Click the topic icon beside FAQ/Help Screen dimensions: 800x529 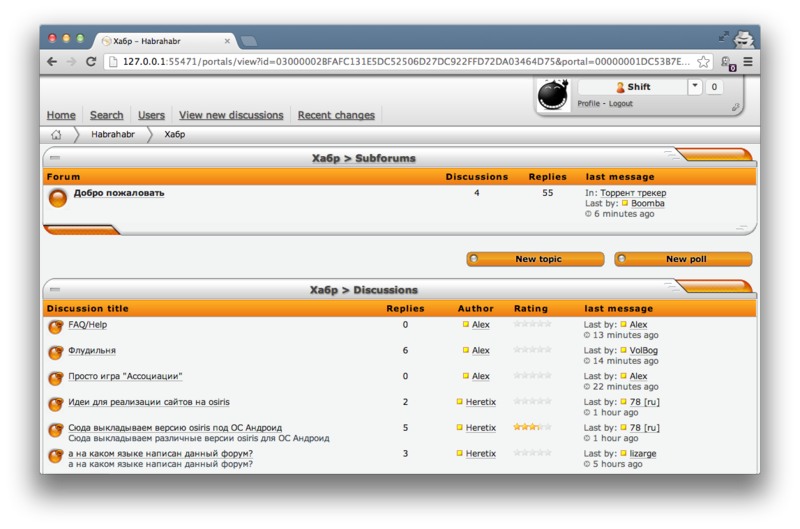coord(56,326)
